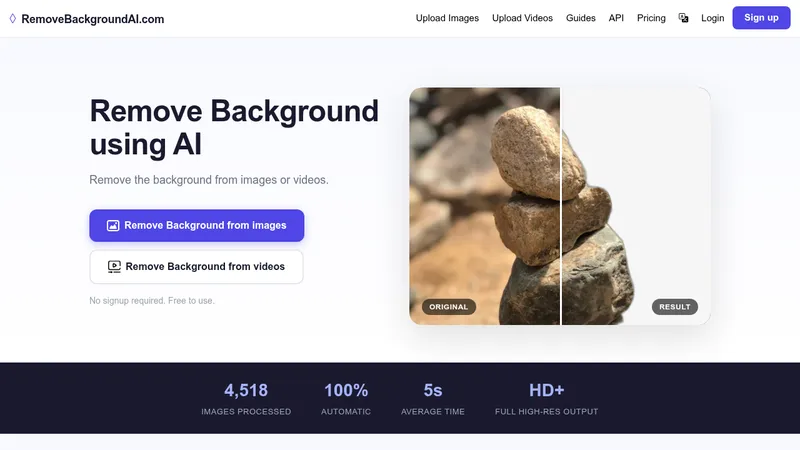This screenshot has height=450, width=800.
Task: Click the ORIGINAL label badge
Action: (x=448, y=307)
